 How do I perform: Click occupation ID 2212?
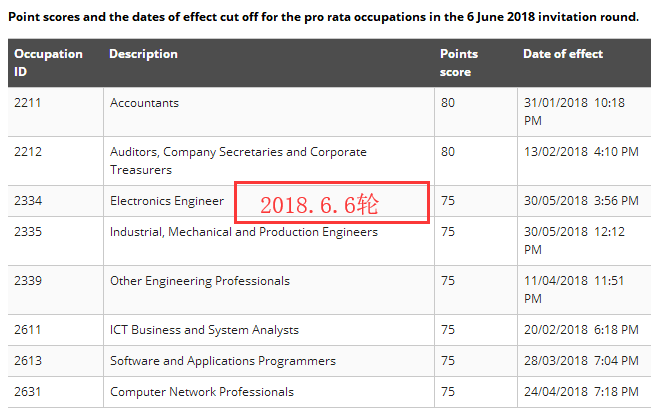28,152
